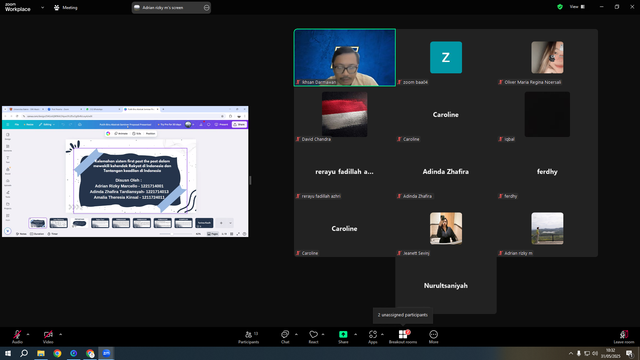Click the Animate option in shared Canva toolbar
Image resolution: width=640 pixels, height=360 pixels.
[121, 133]
